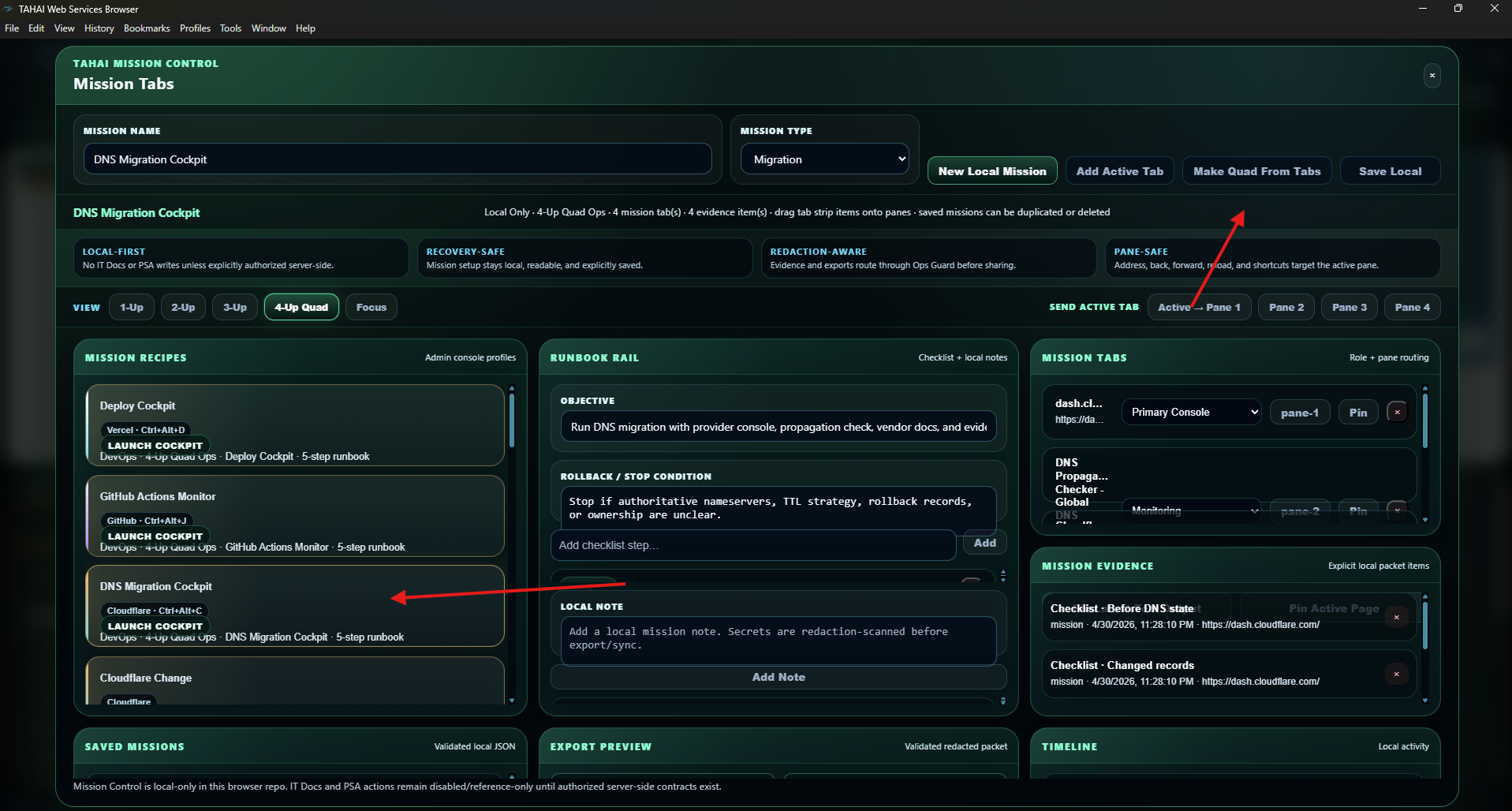Click the GitHub · Ctrl+Alt+J shortcut tag
The height and width of the screenshot is (811, 1512).
coord(147,521)
